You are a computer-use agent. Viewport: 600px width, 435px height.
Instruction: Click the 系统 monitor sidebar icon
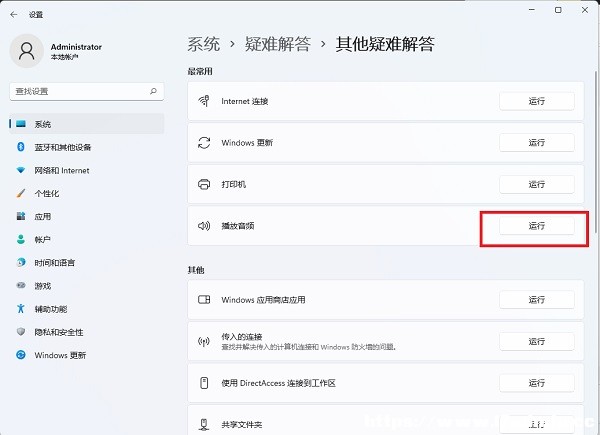click(21, 124)
